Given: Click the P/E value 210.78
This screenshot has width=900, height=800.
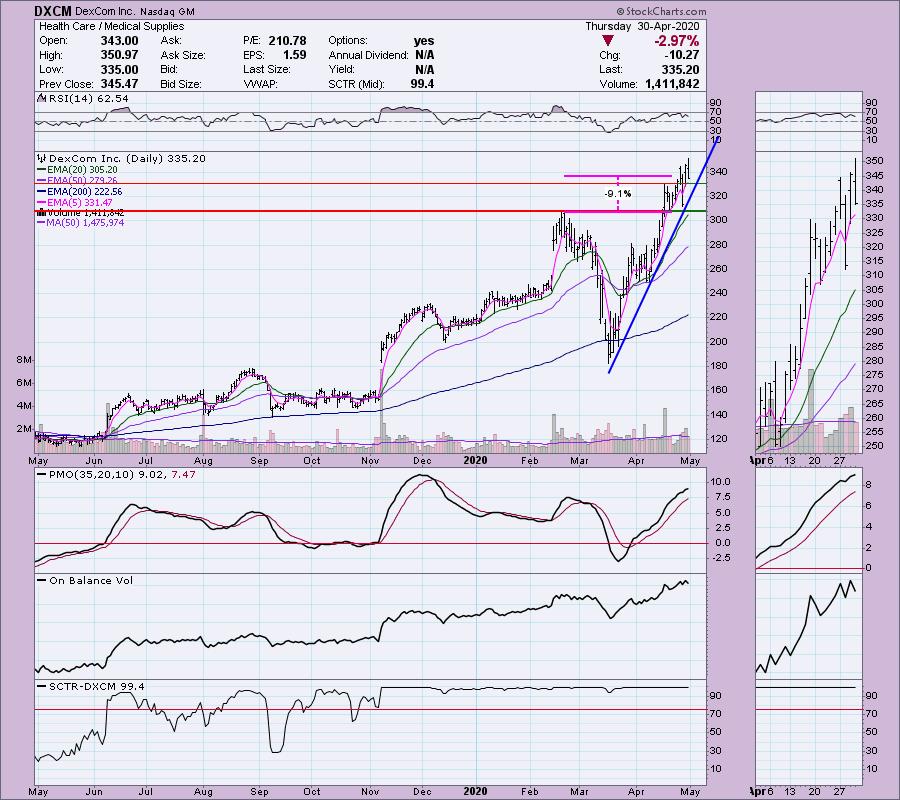Looking at the screenshot, I should (x=287, y=41).
